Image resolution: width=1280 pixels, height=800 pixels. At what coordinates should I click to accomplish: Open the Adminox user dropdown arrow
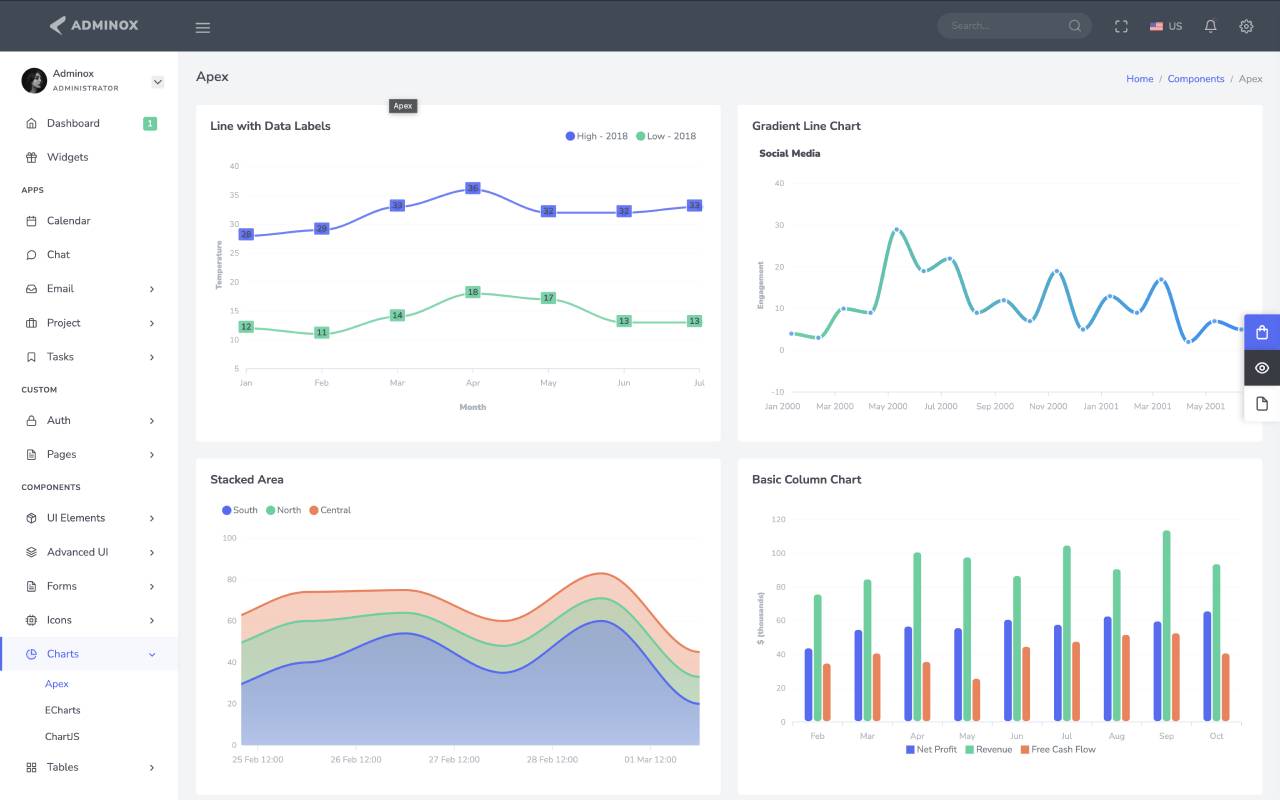[157, 82]
